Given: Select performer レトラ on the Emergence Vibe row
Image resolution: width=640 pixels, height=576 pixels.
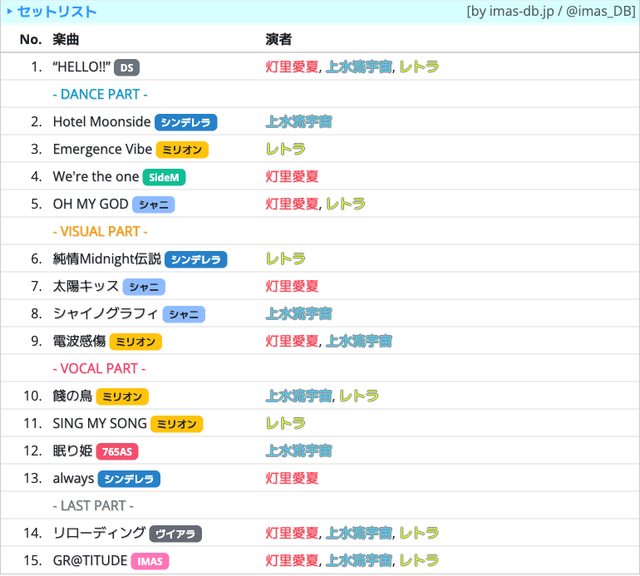Looking at the screenshot, I should (x=285, y=149).
